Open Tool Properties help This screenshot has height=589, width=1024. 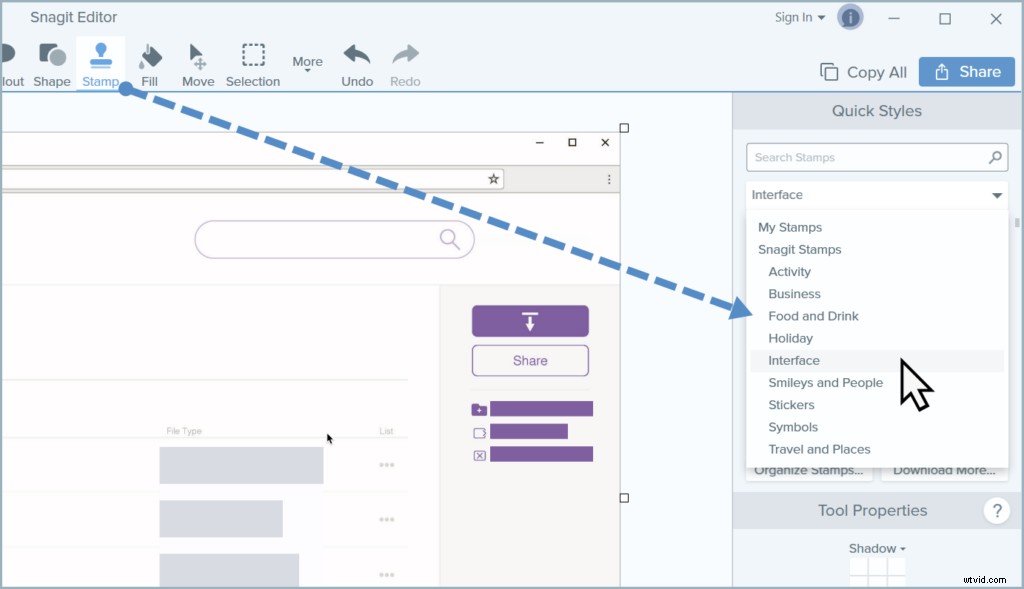pos(997,511)
